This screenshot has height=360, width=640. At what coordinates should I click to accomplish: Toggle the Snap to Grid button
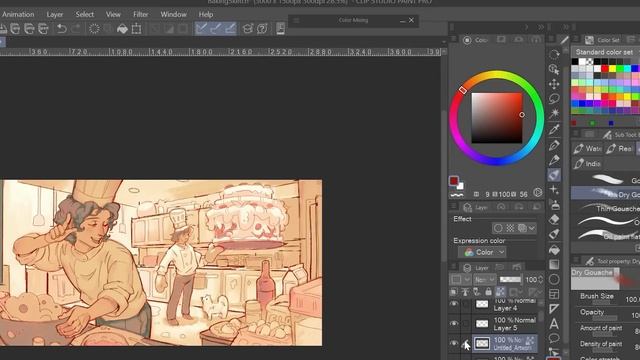pyautogui.click(x=230, y=28)
